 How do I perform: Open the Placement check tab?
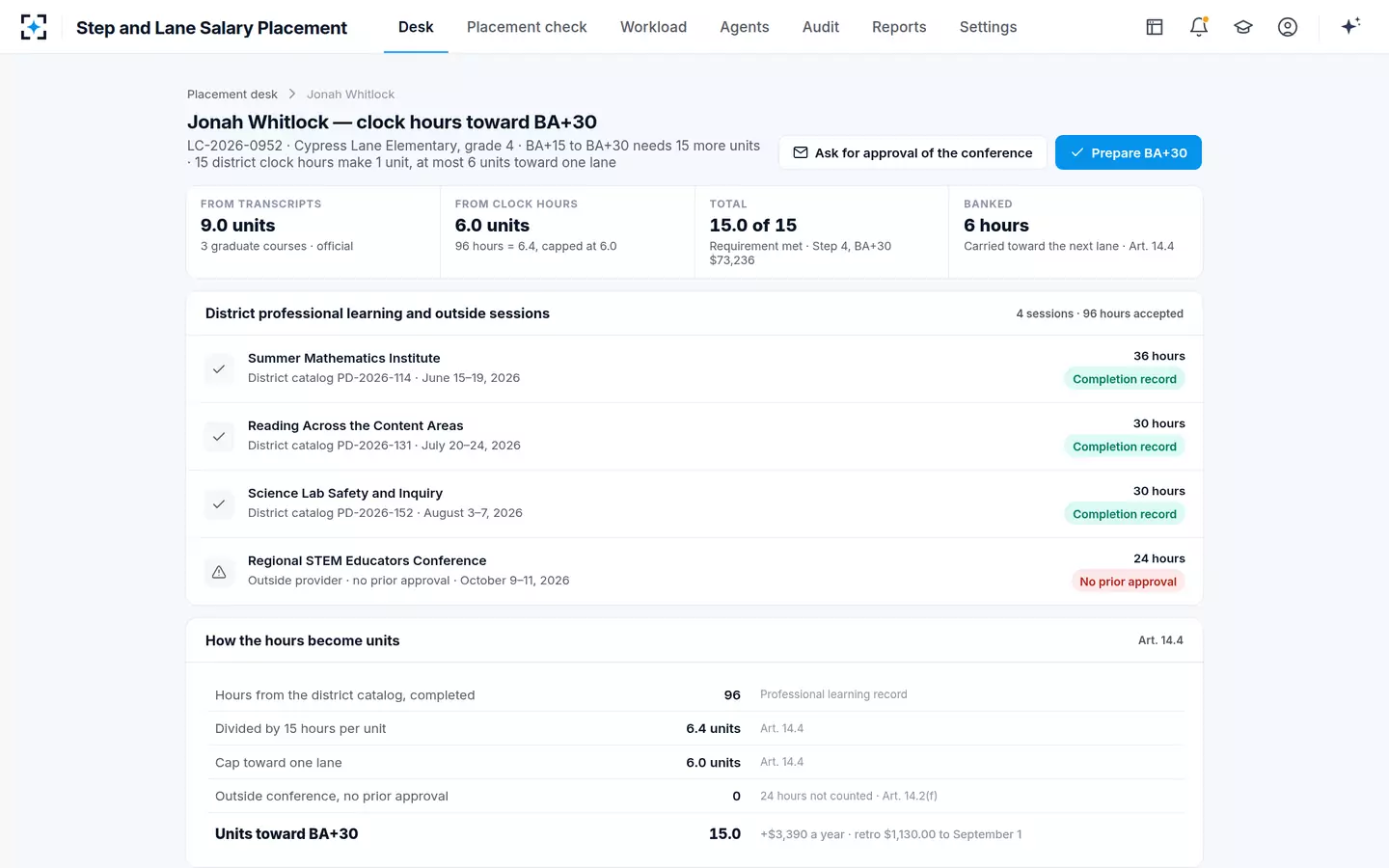coord(527,27)
